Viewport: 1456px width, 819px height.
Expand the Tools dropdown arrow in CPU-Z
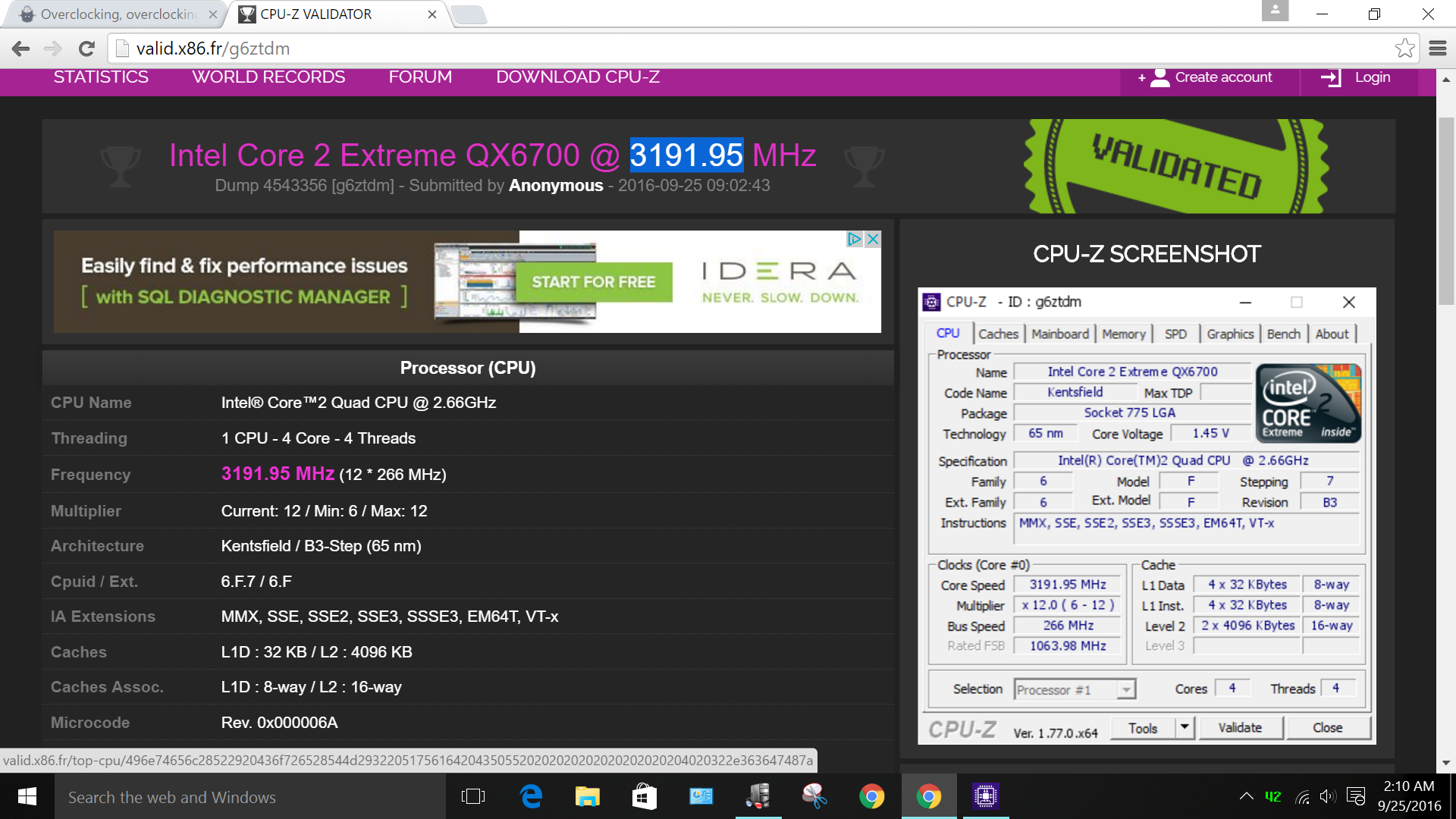coord(1185,728)
